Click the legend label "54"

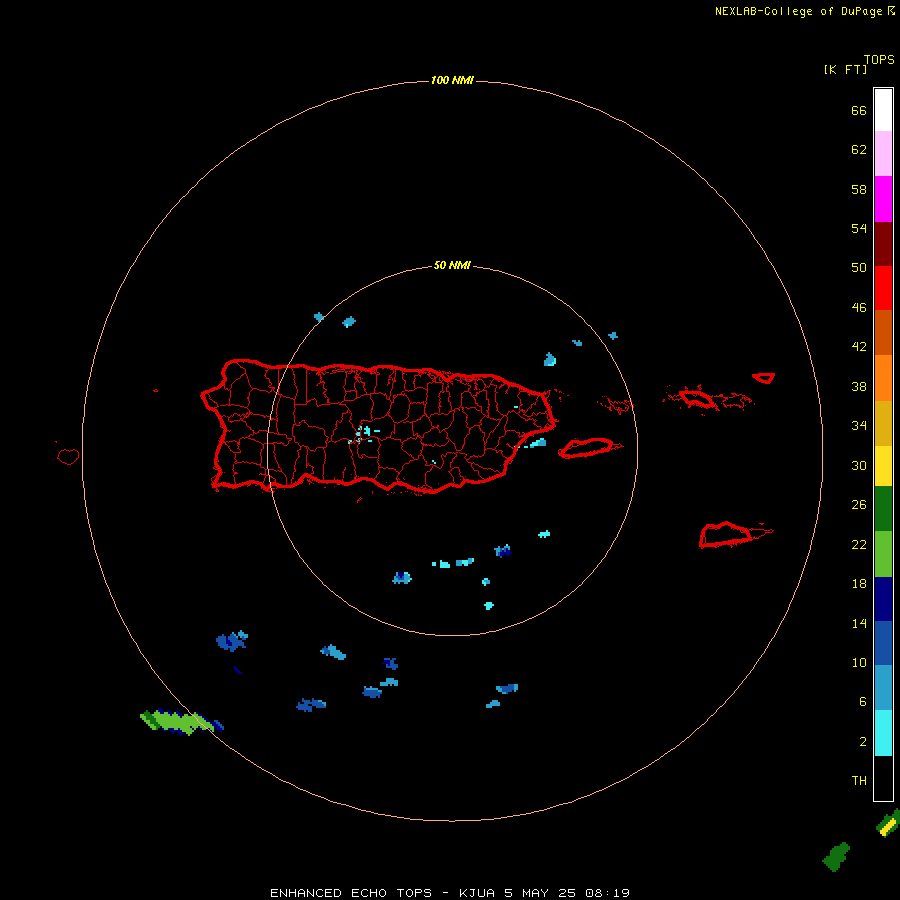[859, 228]
